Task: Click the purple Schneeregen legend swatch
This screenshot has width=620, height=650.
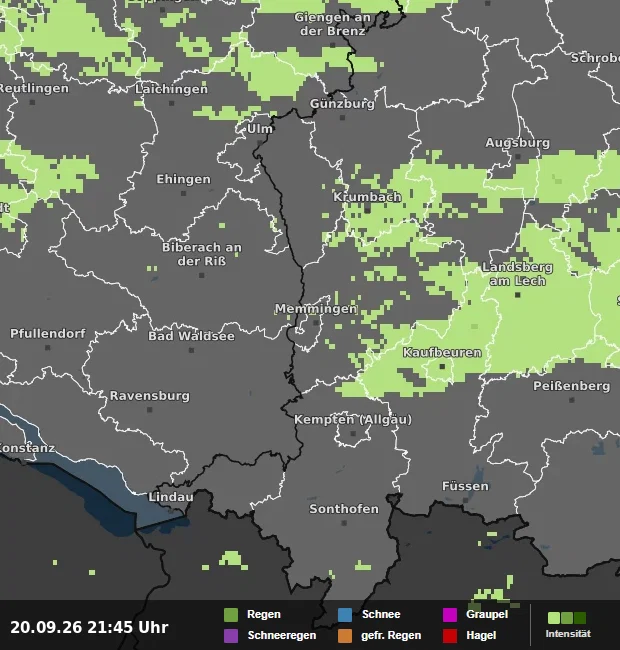Action: tap(231, 635)
